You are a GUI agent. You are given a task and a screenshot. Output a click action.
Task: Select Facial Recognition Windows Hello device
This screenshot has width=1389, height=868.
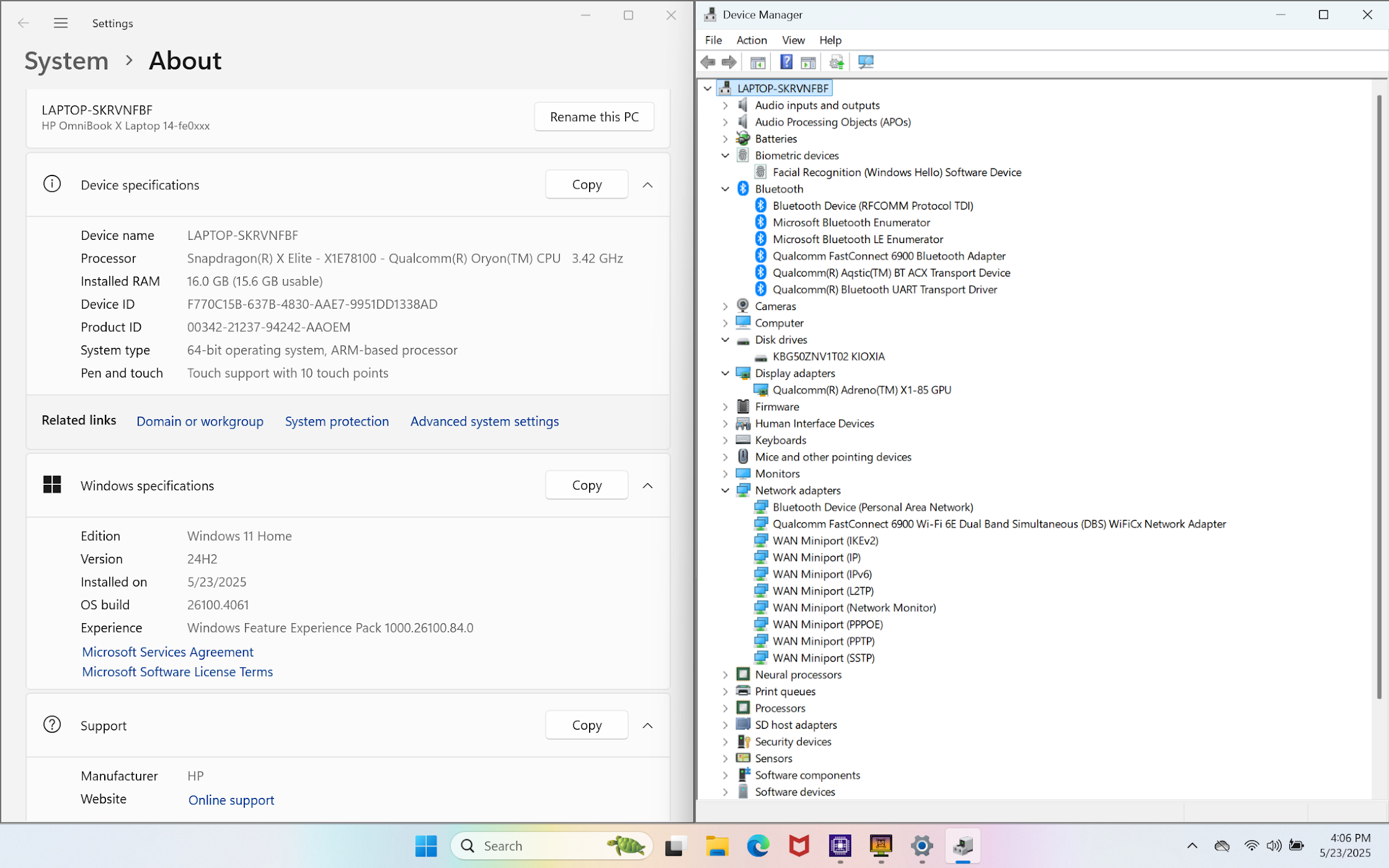[x=897, y=172]
